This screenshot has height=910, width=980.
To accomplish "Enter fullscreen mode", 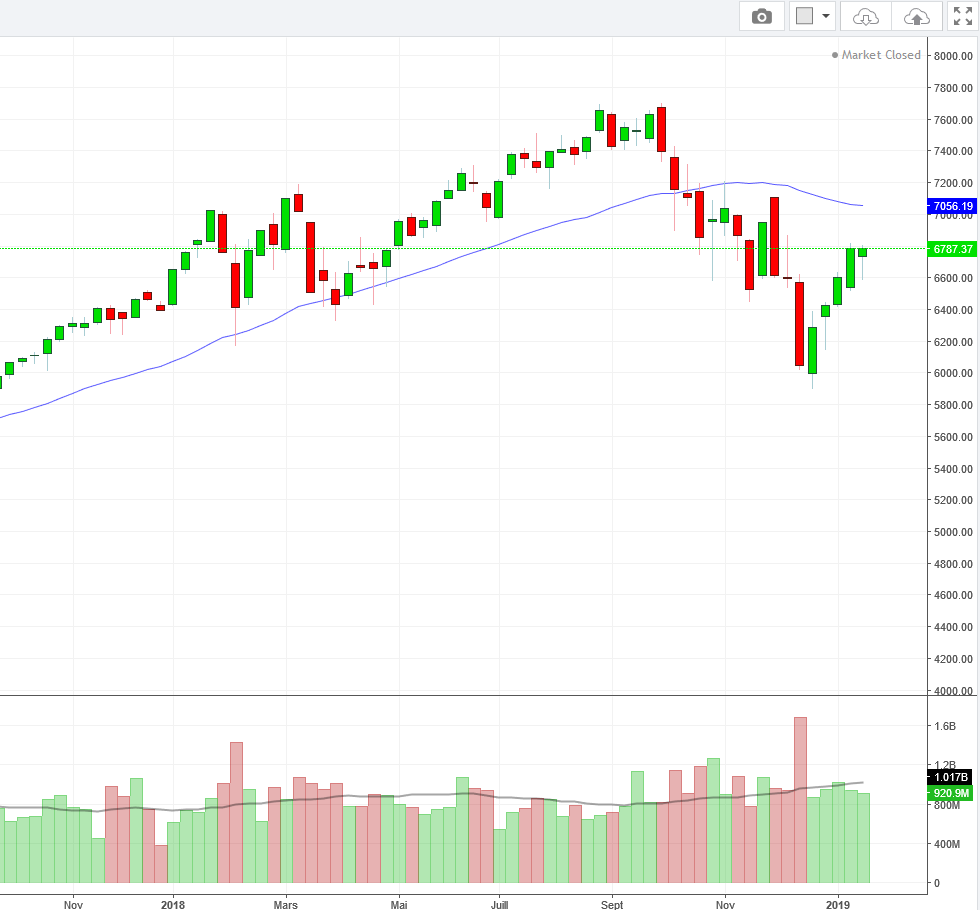I will pos(963,16).
